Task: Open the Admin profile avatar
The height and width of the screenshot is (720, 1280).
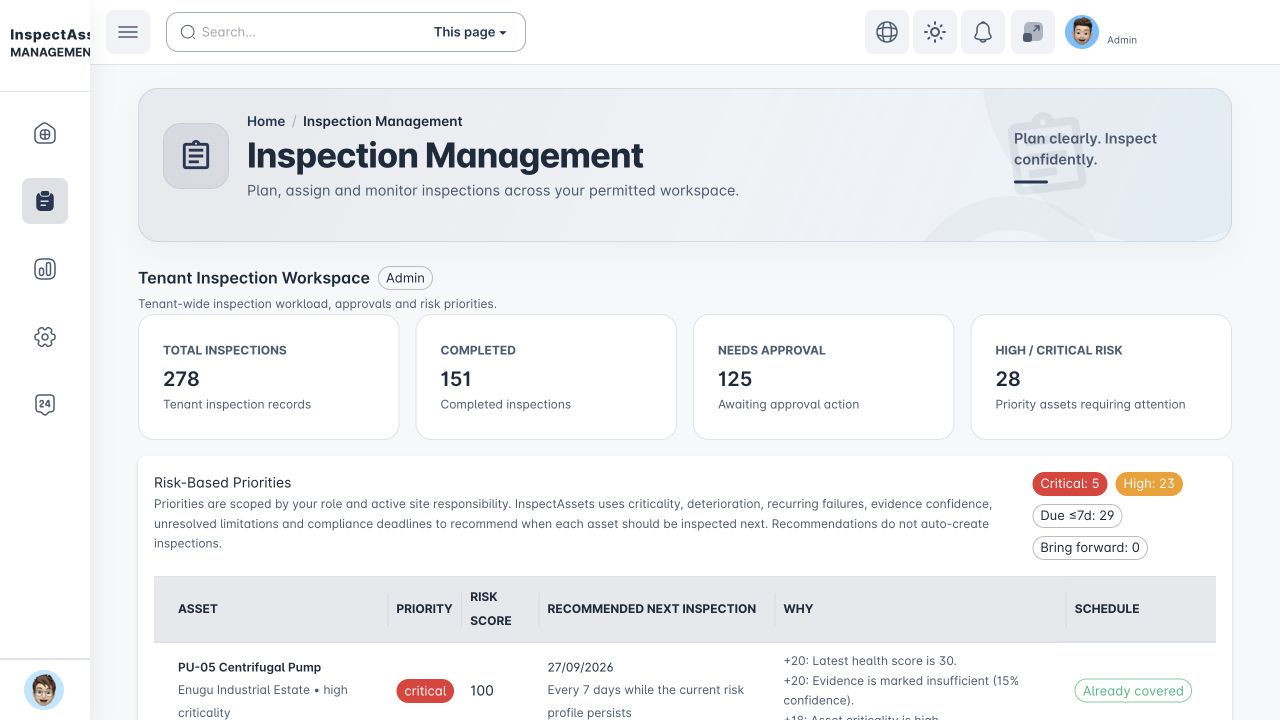Action: 1082,32
